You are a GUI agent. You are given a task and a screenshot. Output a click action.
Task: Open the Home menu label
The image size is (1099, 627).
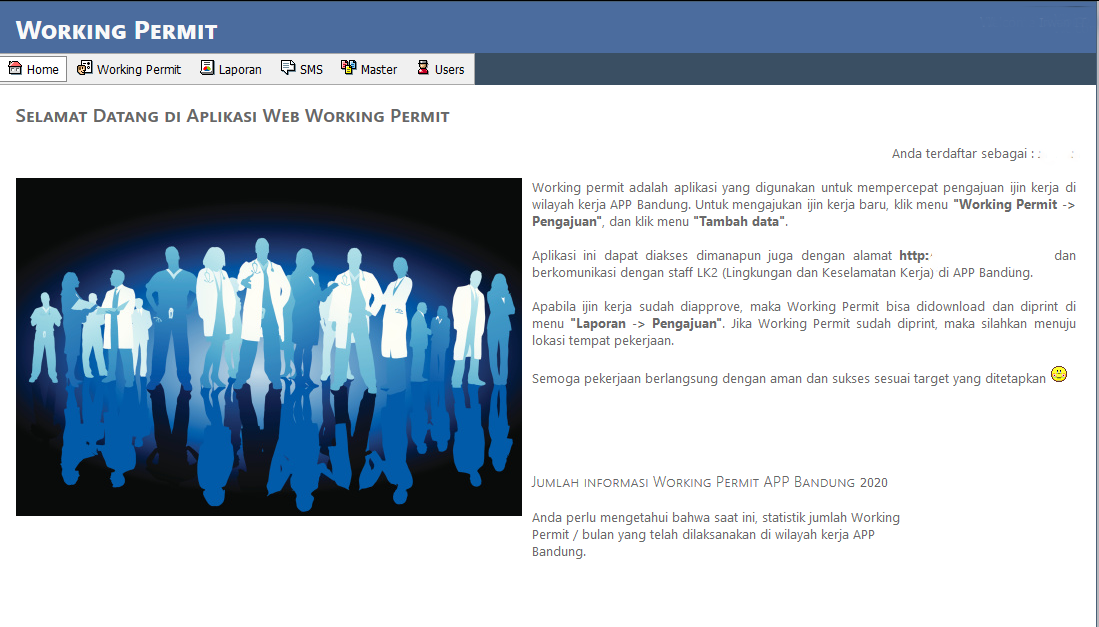click(x=43, y=70)
